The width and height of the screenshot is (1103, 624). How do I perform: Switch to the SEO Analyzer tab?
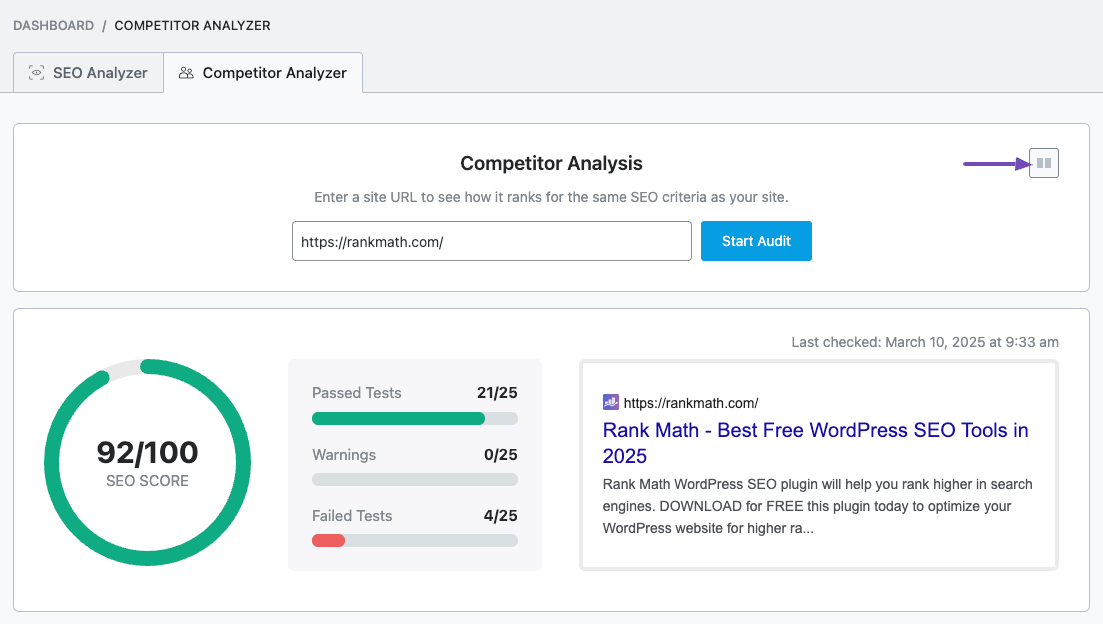pyautogui.click(x=88, y=73)
